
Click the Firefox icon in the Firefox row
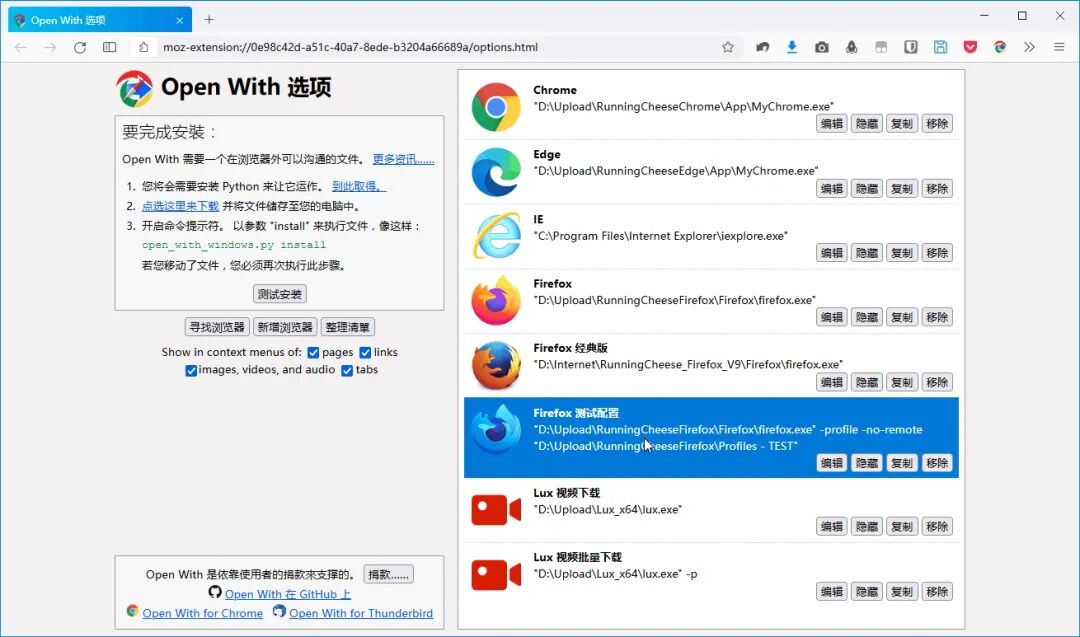(496, 300)
